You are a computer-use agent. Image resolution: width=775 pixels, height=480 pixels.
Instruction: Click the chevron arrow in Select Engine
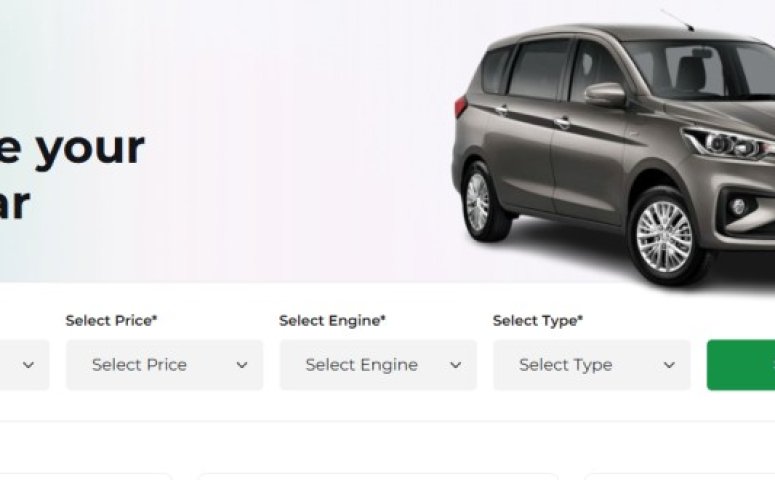tap(456, 366)
